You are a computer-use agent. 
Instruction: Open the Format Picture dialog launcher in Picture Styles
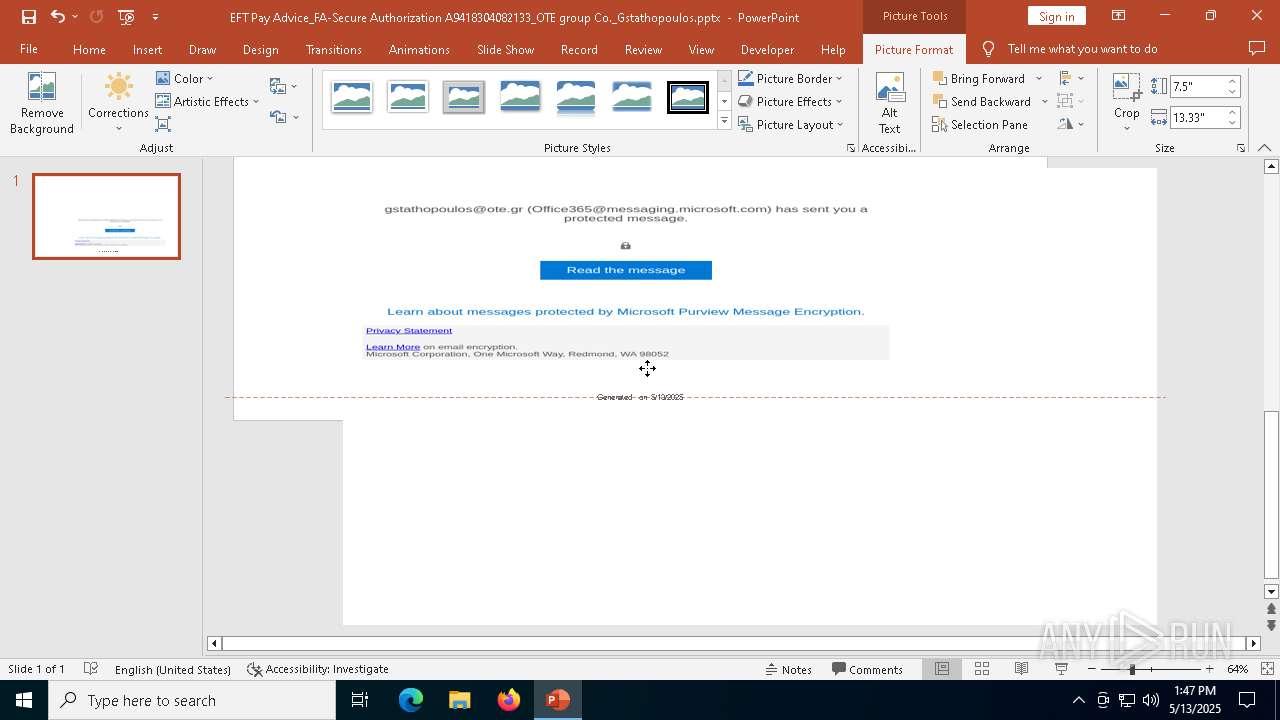(x=851, y=148)
